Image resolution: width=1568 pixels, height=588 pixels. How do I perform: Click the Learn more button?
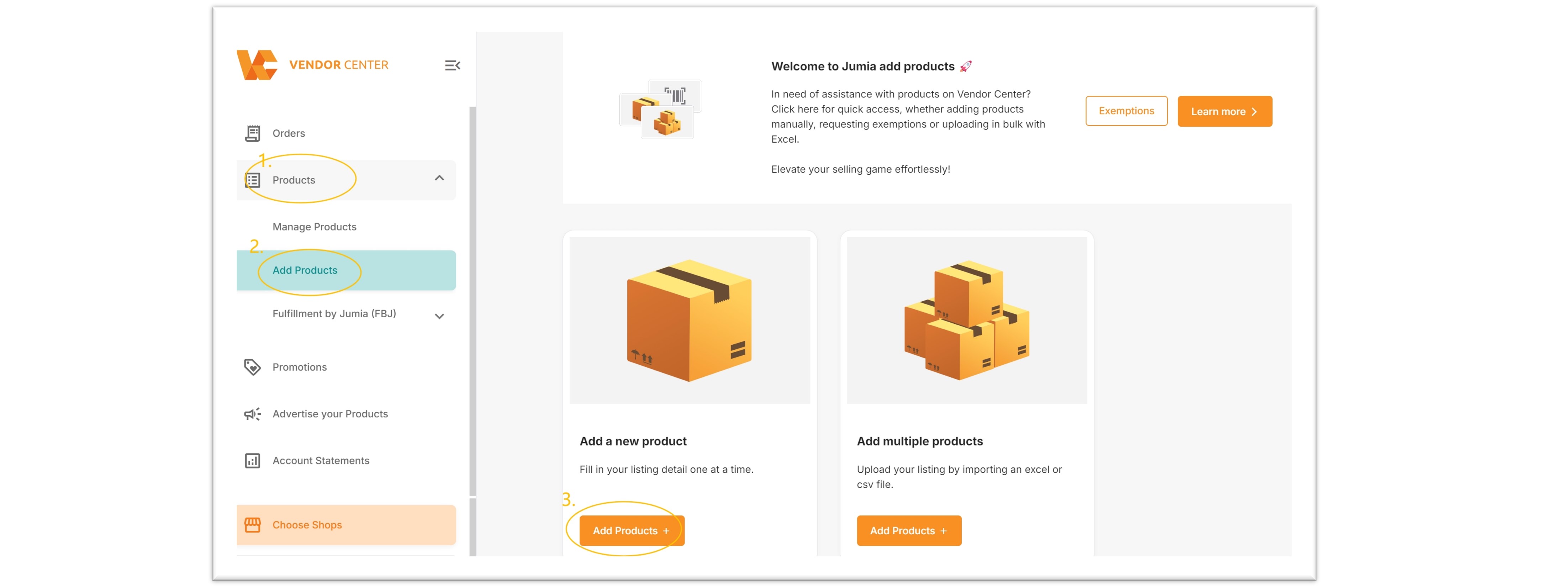1224,111
